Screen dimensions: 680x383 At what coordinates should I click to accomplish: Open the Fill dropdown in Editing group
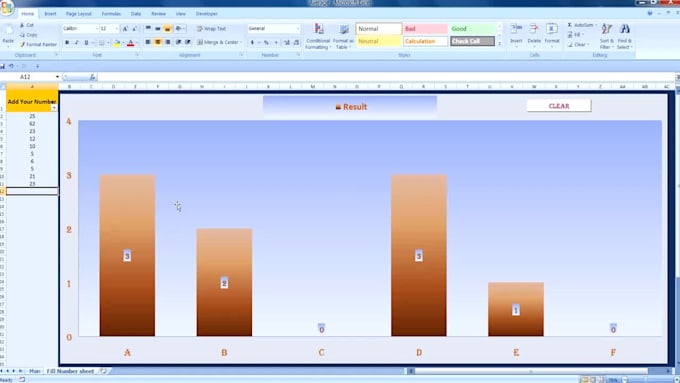[576, 35]
